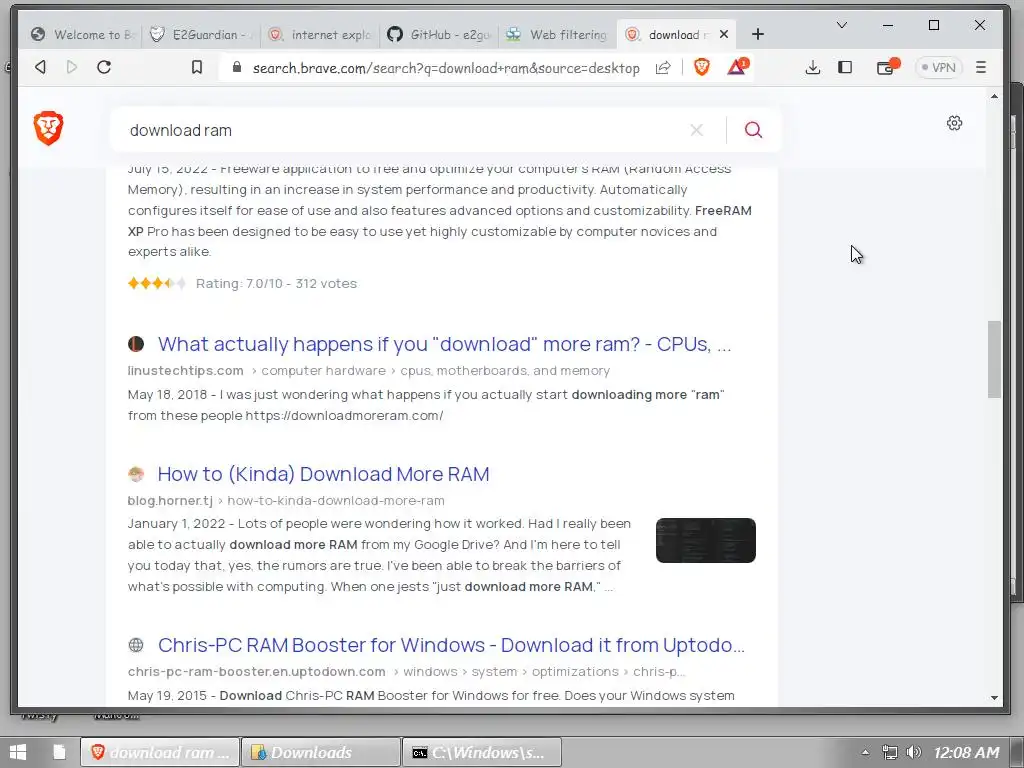Click the scrollbar up arrow
The width and height of the screenshot is (1024, 768).
click(994, 96)
